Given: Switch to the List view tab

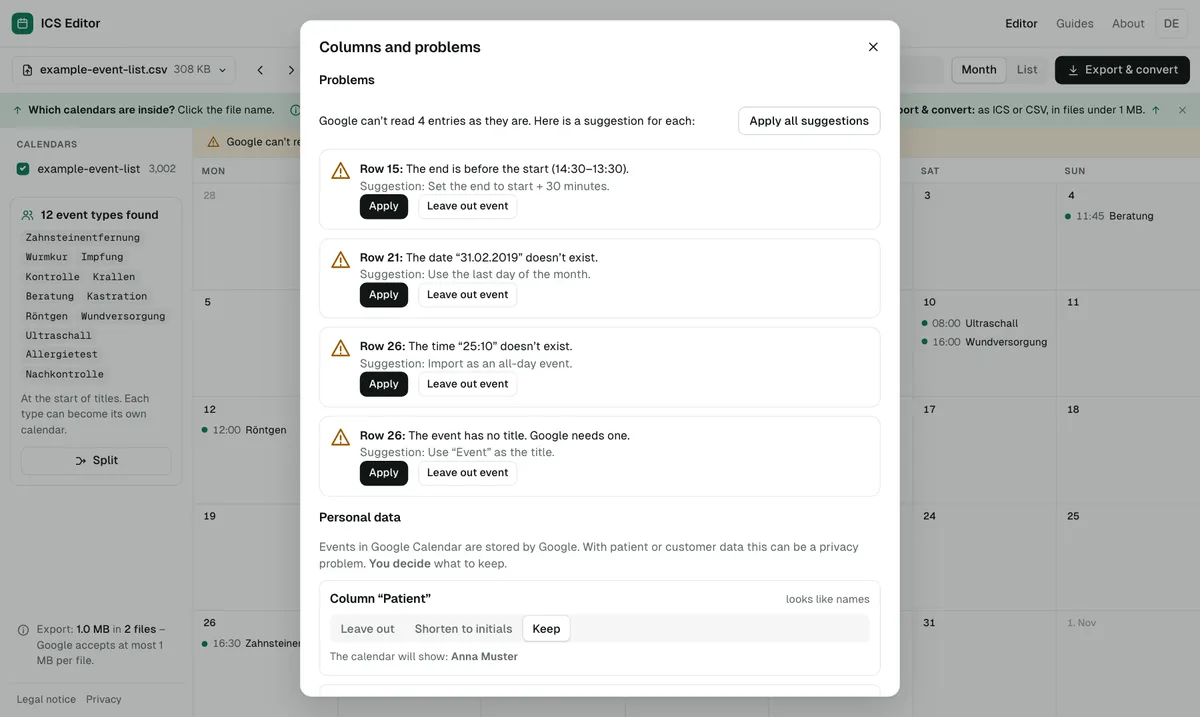Looking at the screenshot, I should [x=1027, y=70].
